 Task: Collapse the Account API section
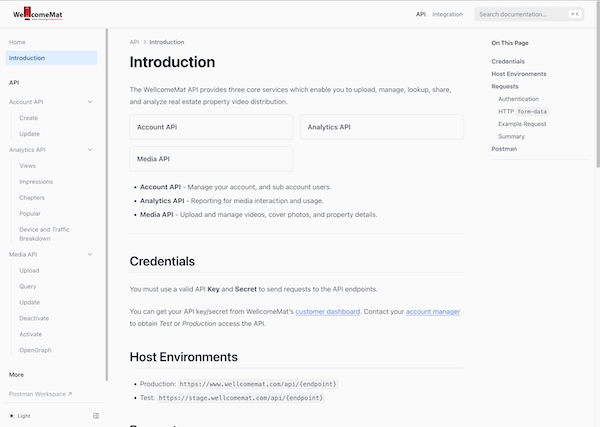click(90, 102)
